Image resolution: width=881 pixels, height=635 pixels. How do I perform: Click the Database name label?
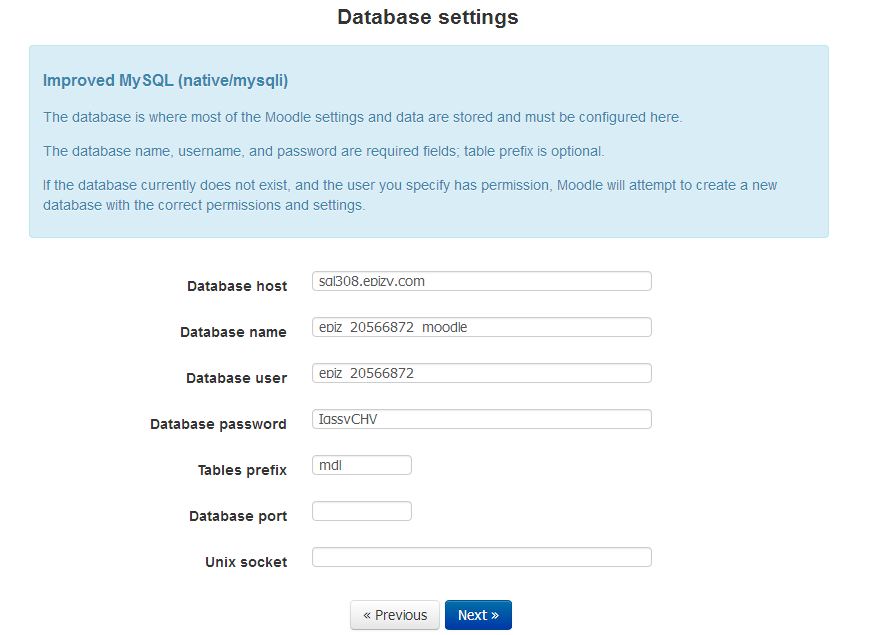click(233, 332)
